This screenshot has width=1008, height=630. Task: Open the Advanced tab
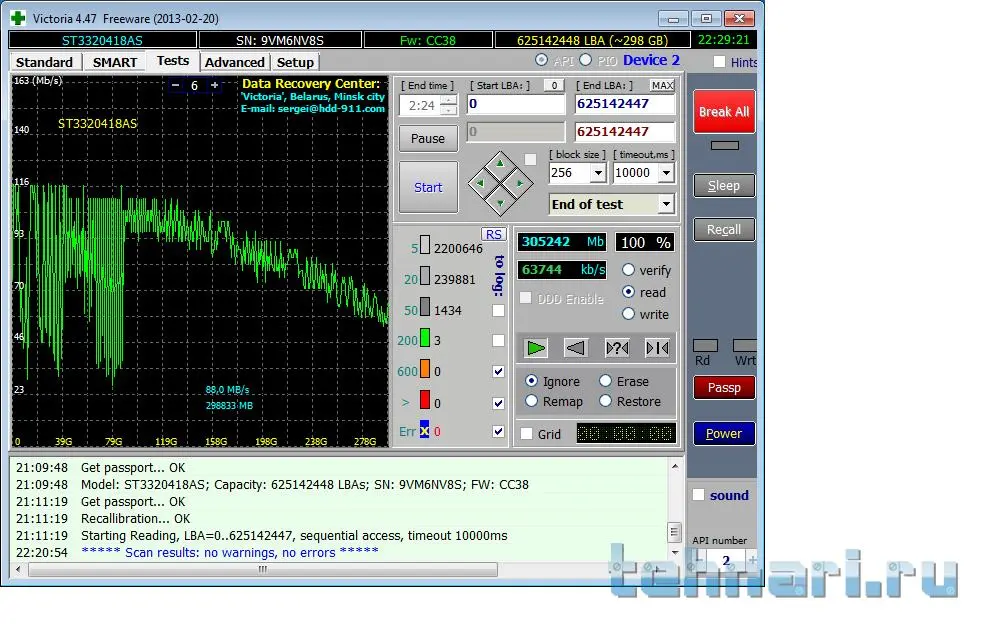(x=234, y=62)
